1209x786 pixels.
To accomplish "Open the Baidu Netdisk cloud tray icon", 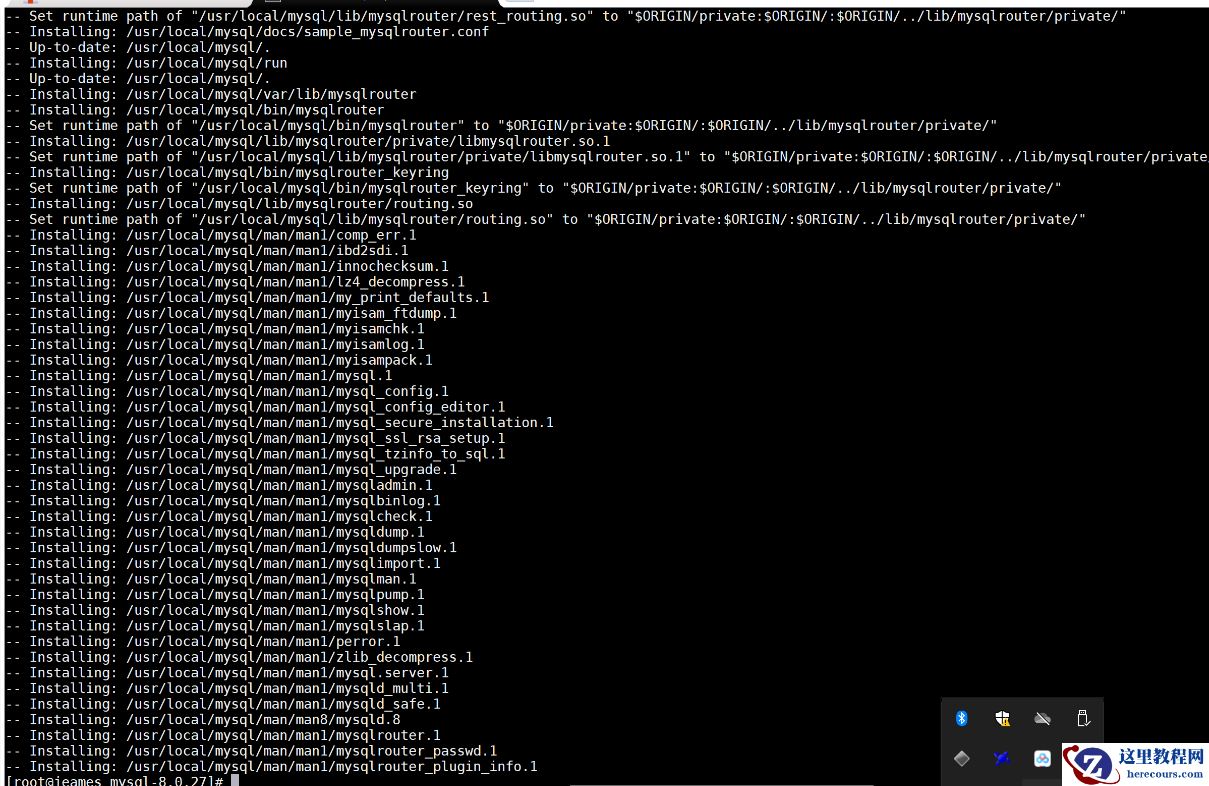I will [1043, 759].
